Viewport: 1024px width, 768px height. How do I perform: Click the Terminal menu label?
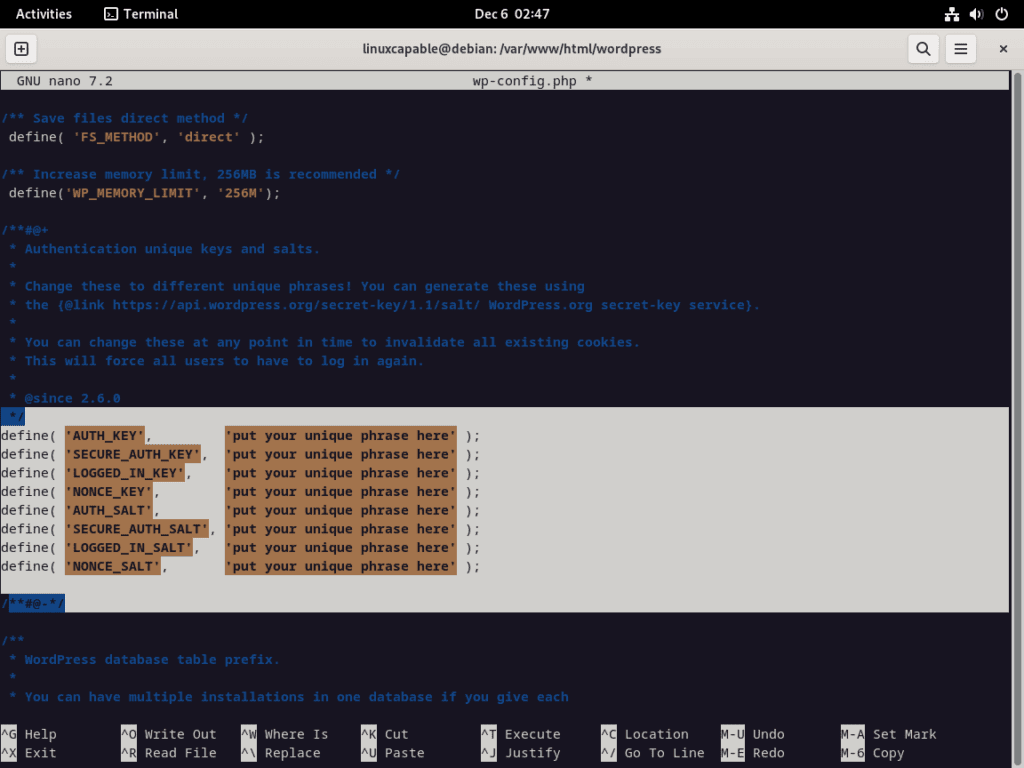point(149,13)
